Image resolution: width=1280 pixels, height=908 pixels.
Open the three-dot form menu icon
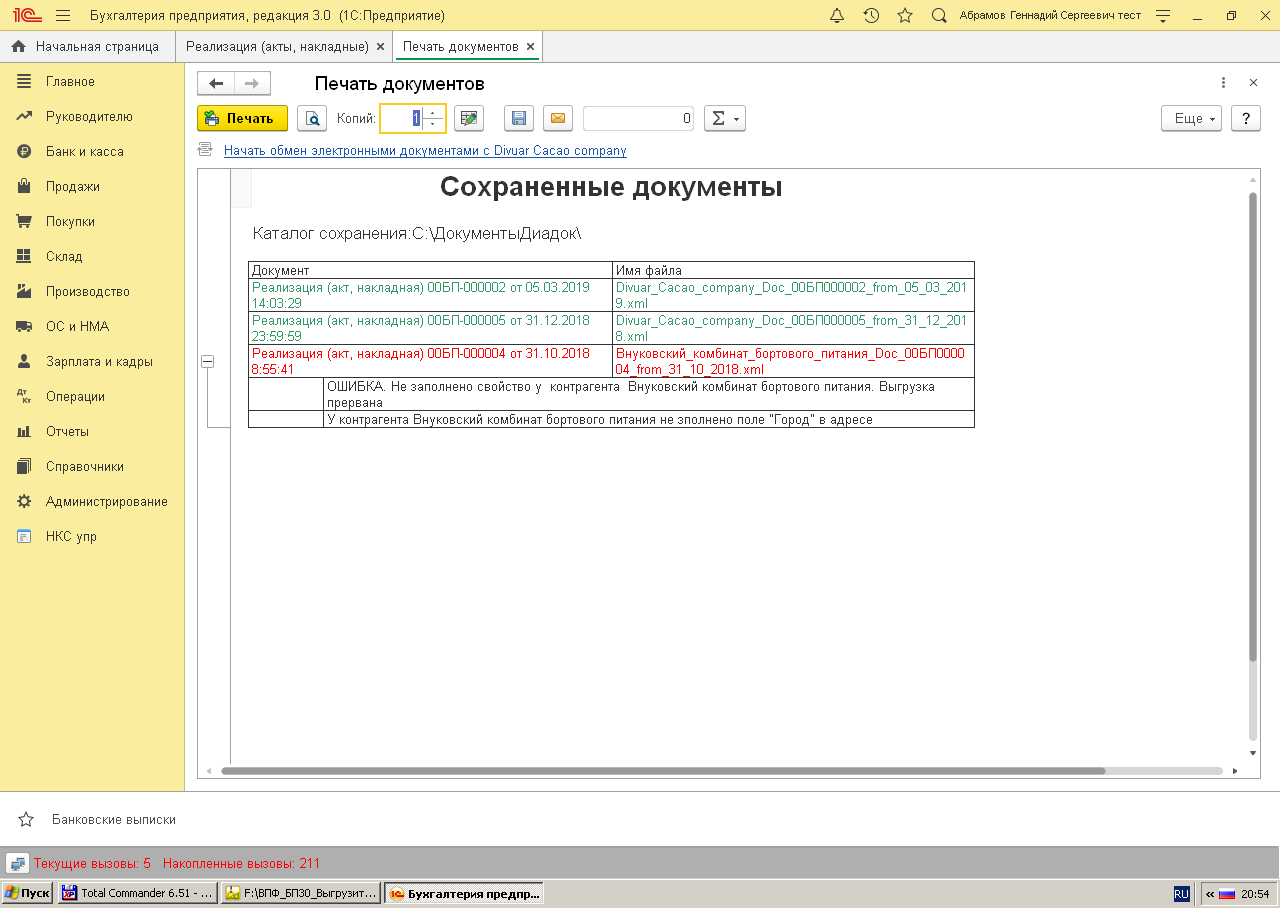coord(1223,83)
